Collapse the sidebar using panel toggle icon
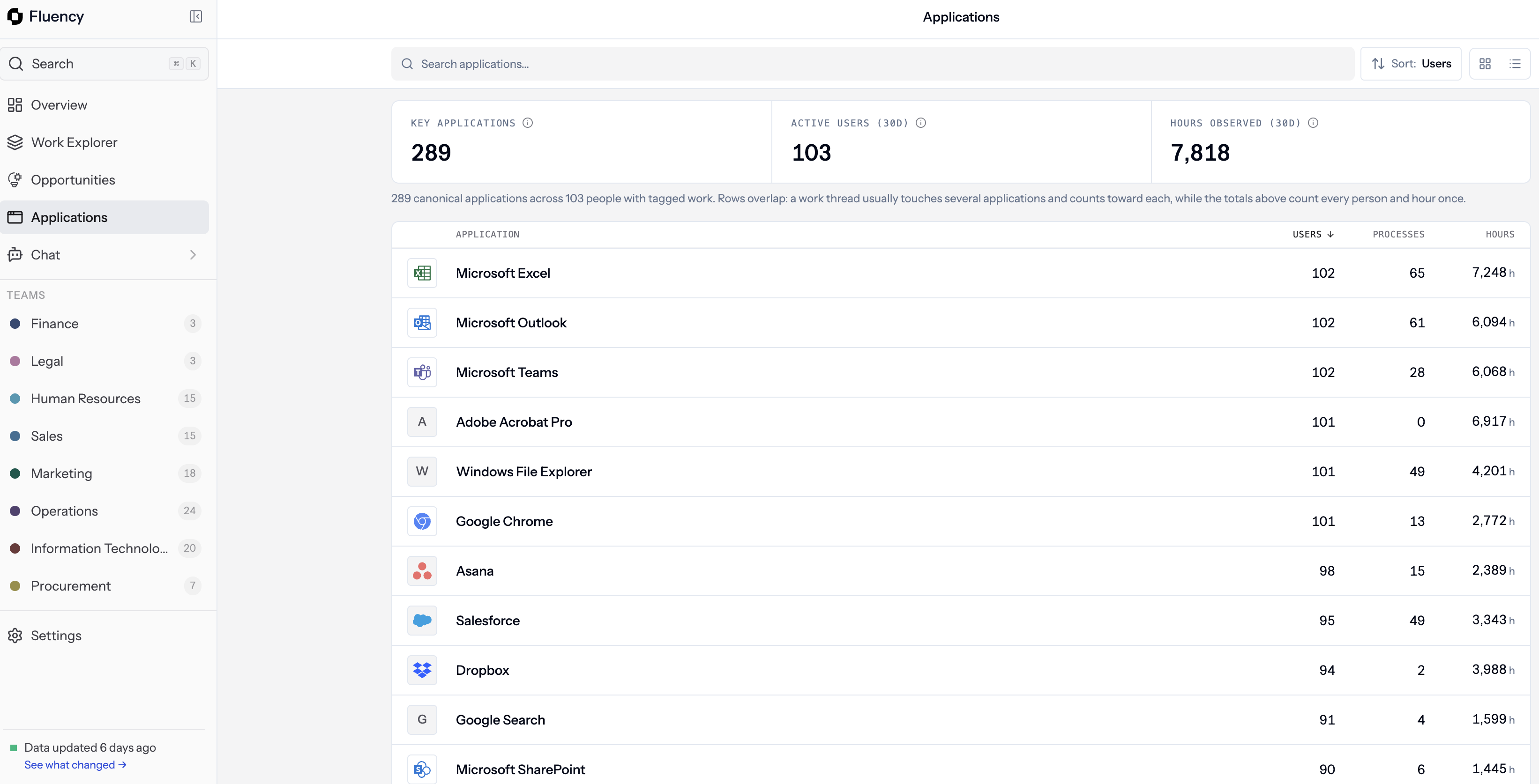The height and width of the screenshot is (784, 1539). click(195, 16)
